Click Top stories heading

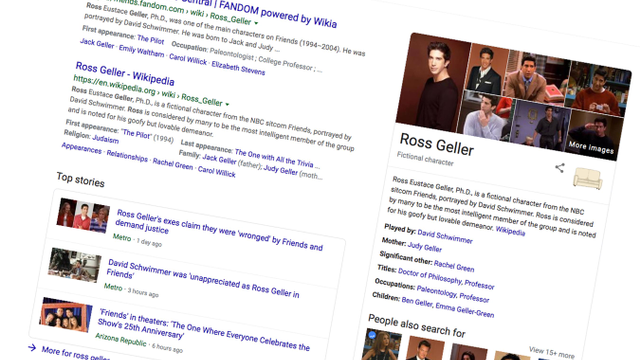click(x=80, y=180)
